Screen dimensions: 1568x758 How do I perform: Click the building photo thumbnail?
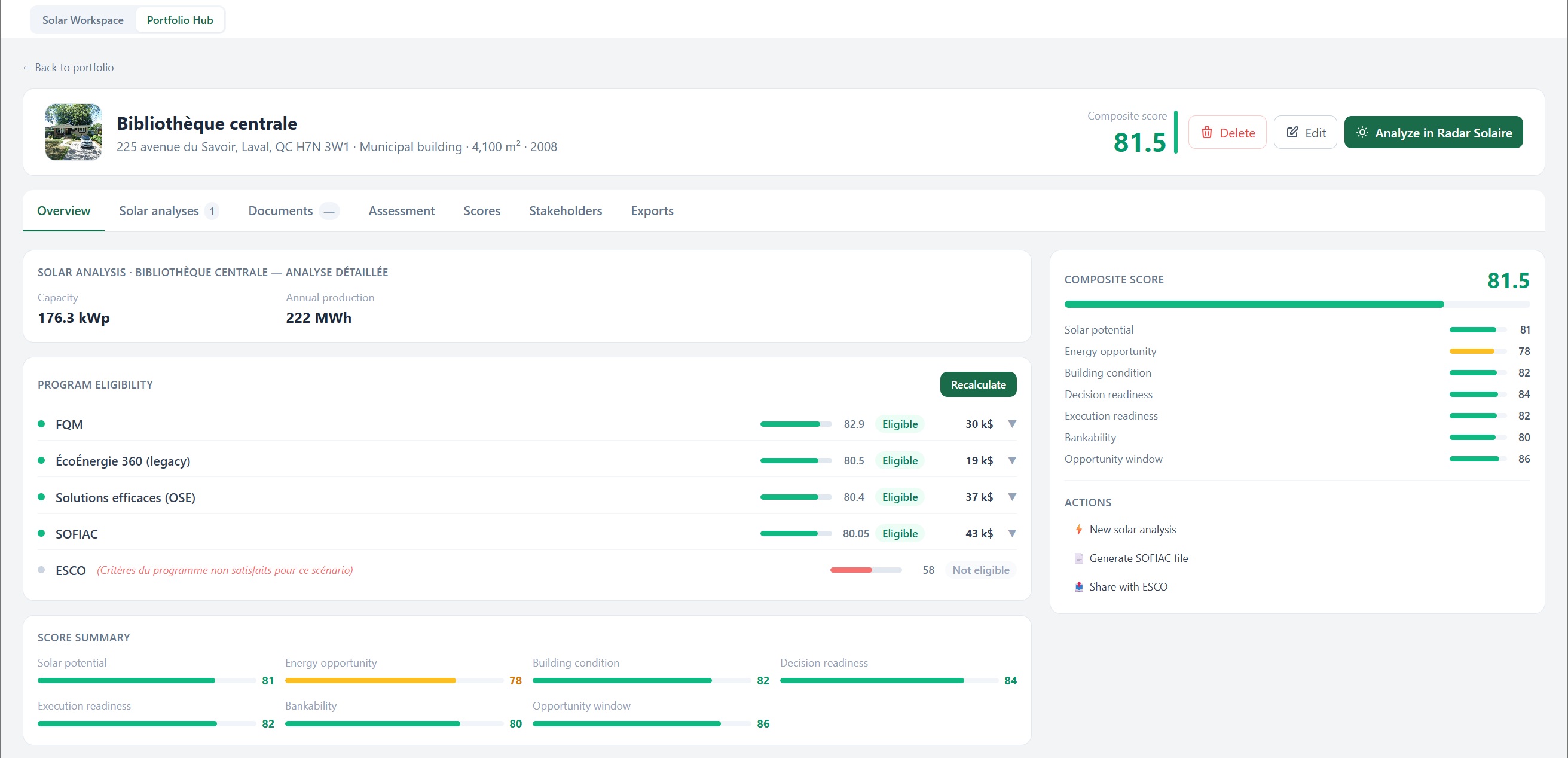tap(73, 132)
